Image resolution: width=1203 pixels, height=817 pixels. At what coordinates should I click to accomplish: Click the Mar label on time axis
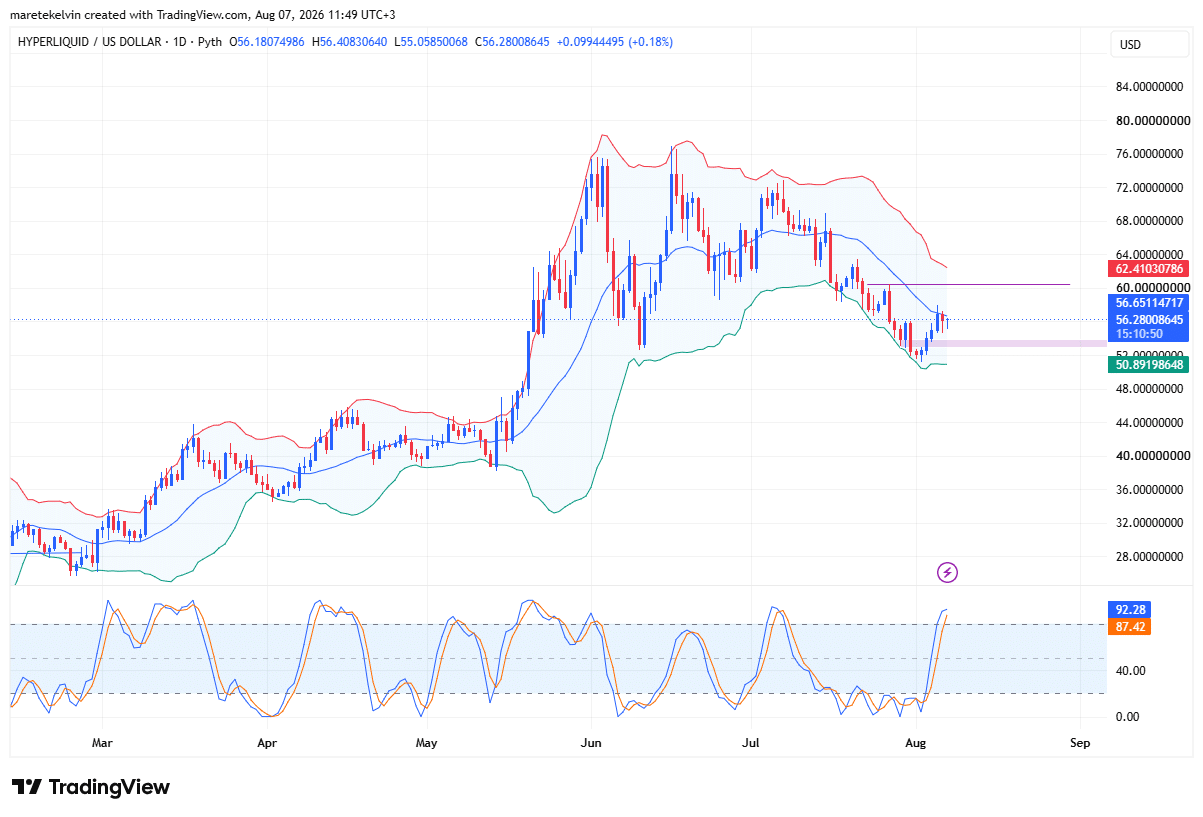click(101, 744)
